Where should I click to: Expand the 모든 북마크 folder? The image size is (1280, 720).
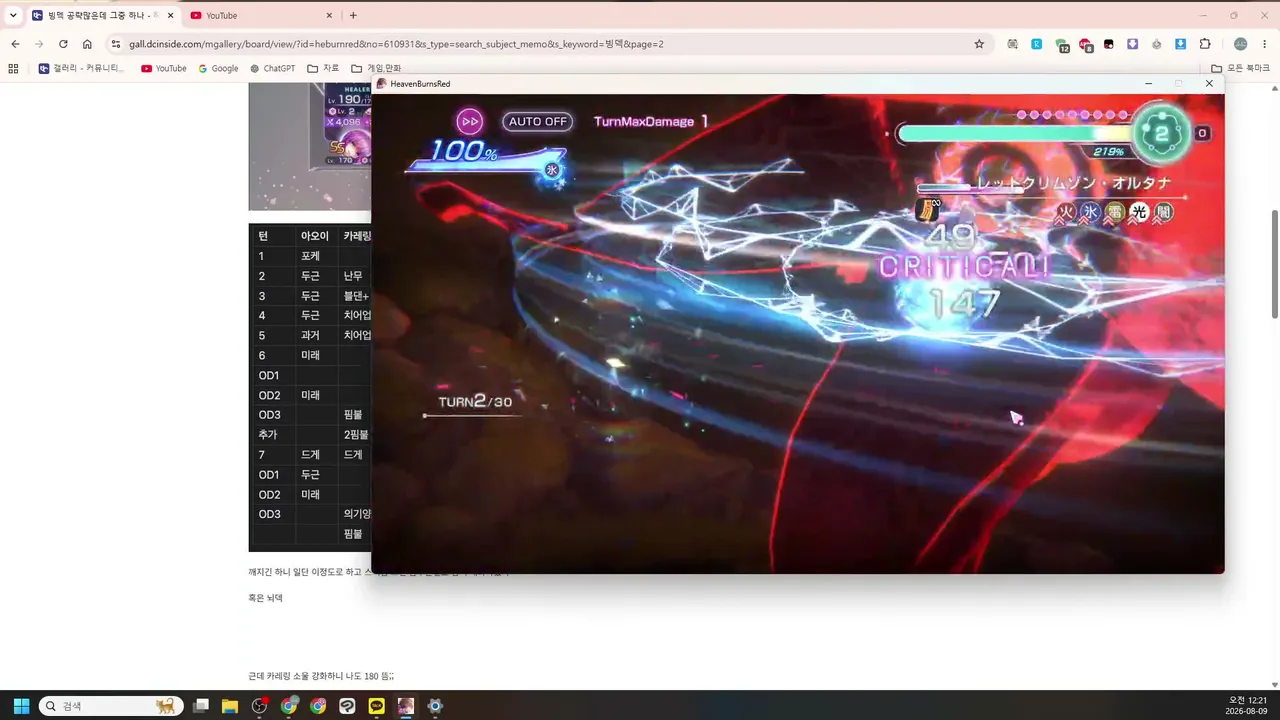(x=1240, y=68)
